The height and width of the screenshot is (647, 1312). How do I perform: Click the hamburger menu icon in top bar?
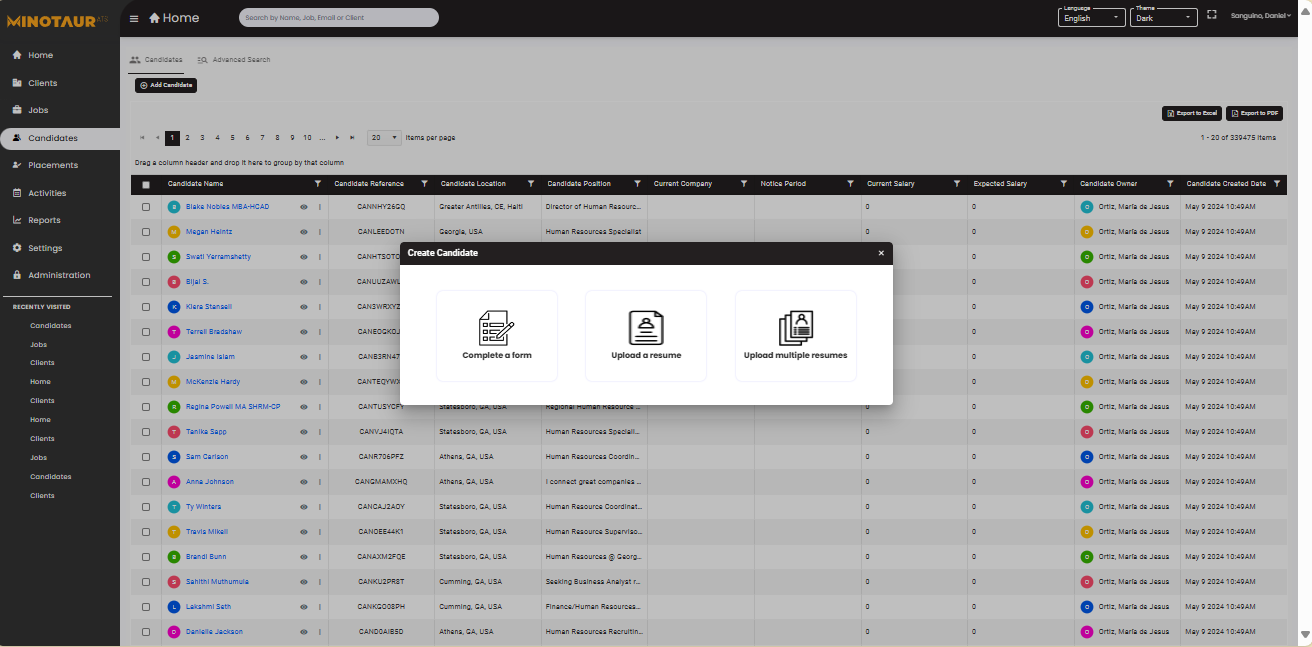[133, 17]
